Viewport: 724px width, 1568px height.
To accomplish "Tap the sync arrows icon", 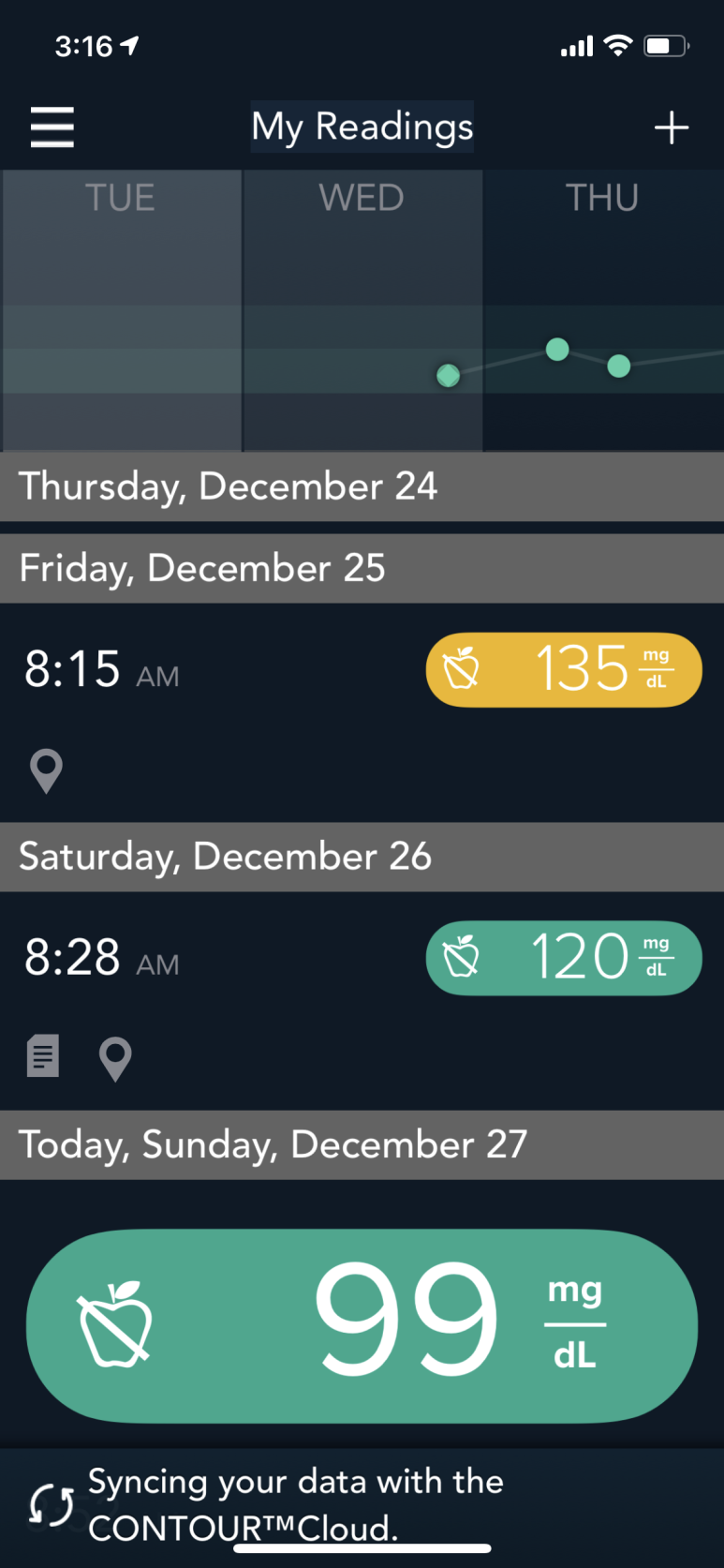I will [51, 1505].
